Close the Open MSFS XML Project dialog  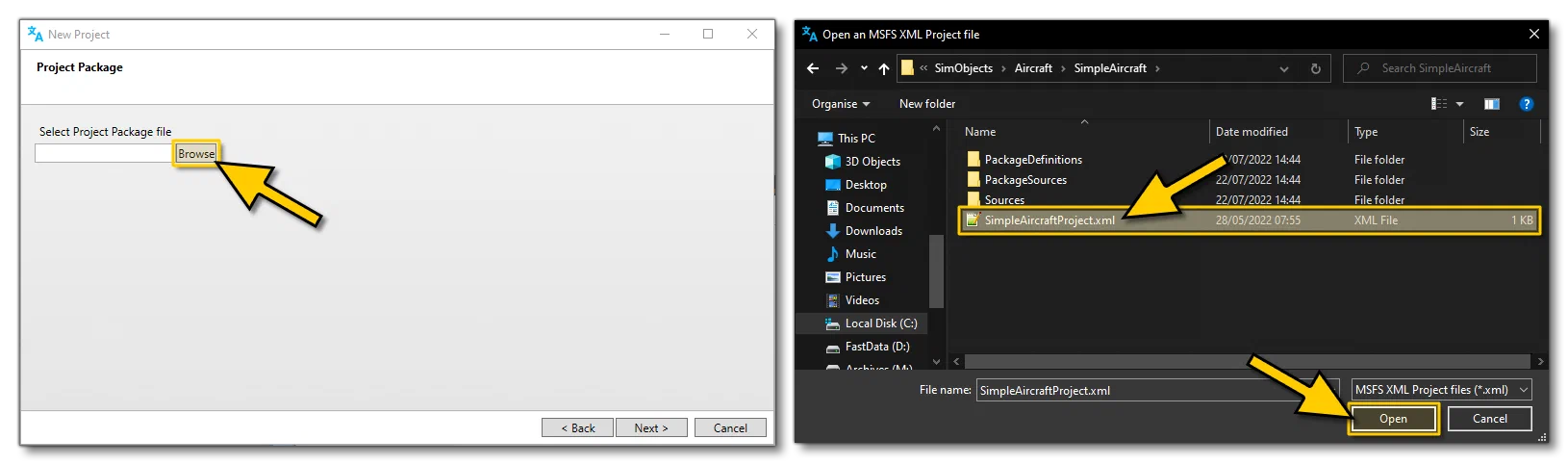[1533, 34]
